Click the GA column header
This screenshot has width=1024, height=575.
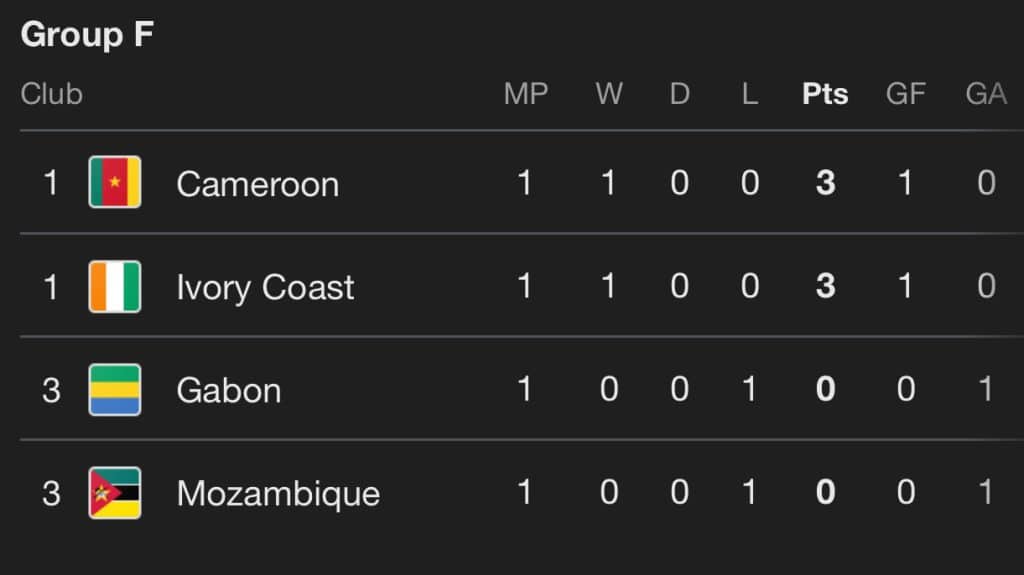pyautogui.click(x=985, y=94)
